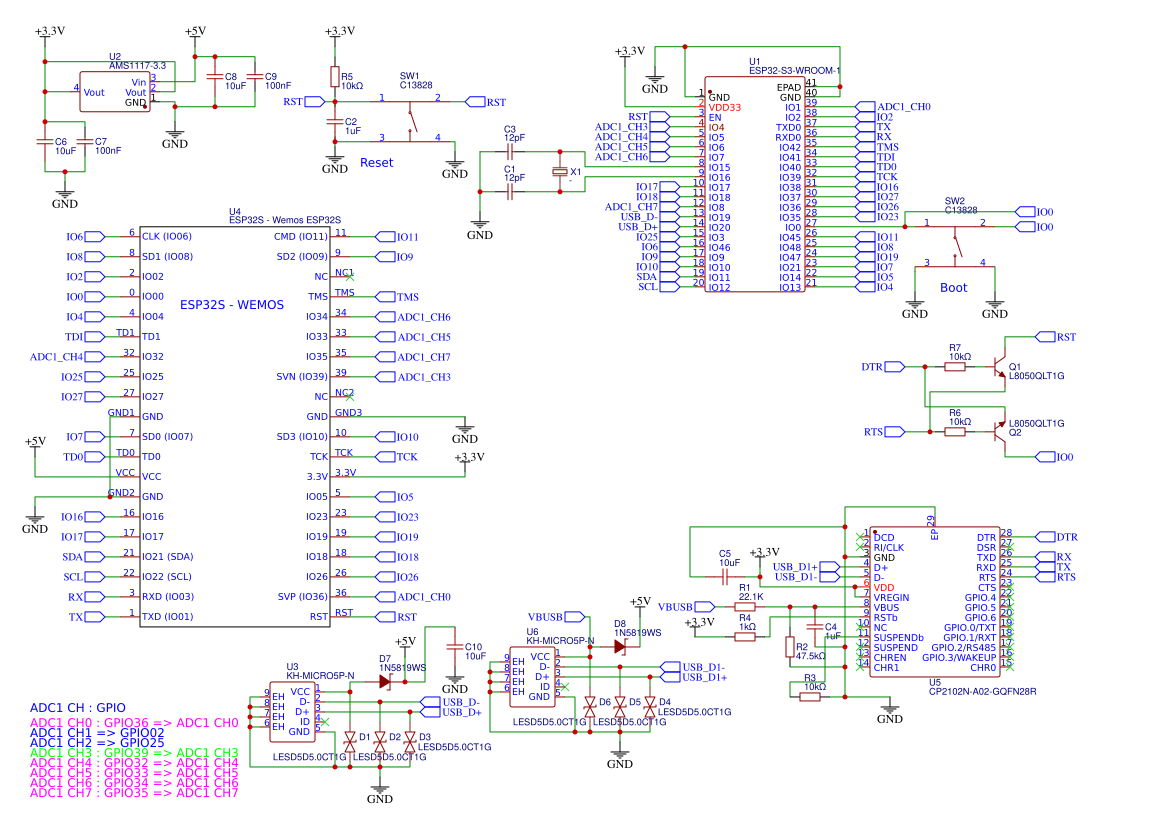Click the C5 10uF capacitor
The image size is (1169, 827).
(x=726, y=576)
